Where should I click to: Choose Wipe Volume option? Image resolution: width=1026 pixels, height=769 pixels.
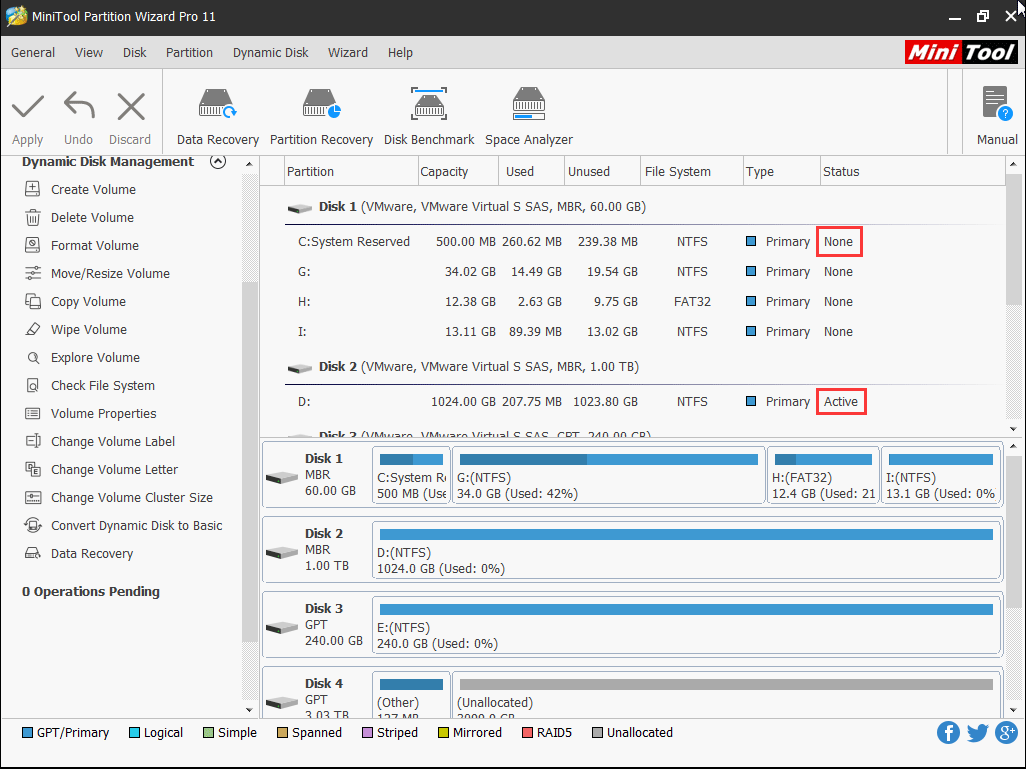coord(89,330)
